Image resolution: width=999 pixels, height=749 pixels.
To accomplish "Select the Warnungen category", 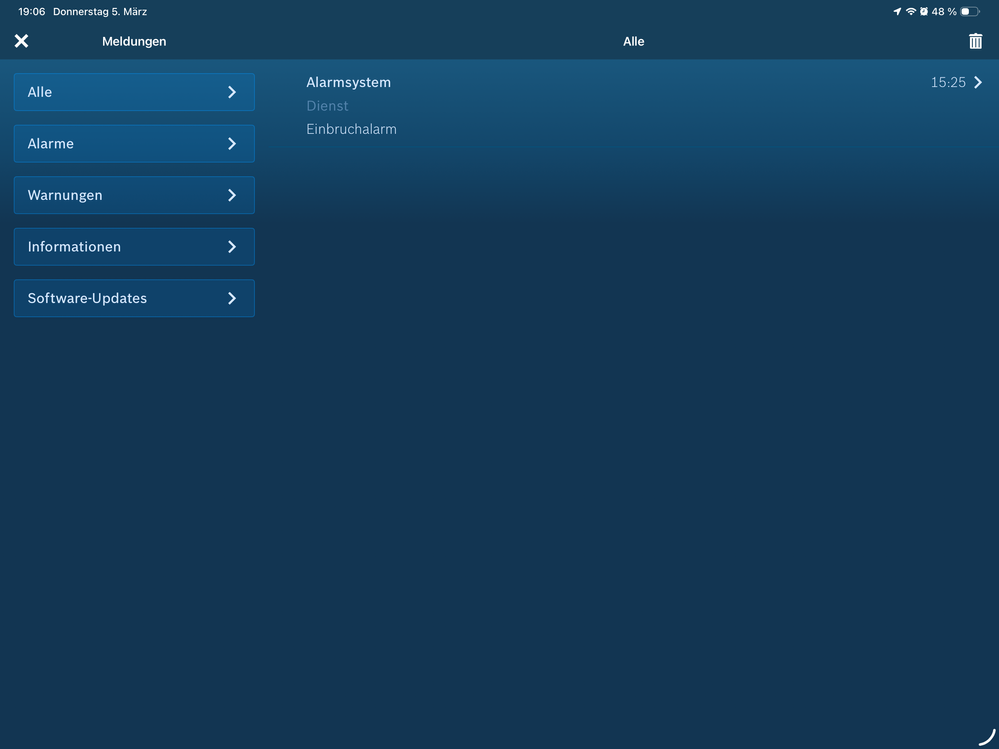I will 134,196.
